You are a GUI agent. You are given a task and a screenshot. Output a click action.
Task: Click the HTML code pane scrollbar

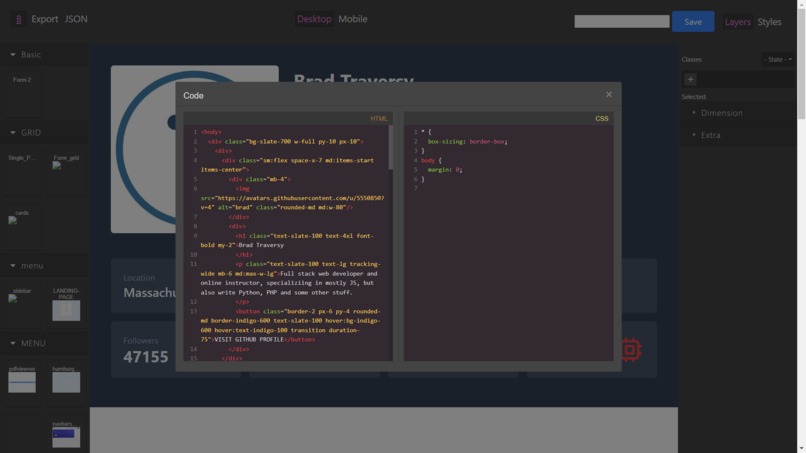[391, 148]
